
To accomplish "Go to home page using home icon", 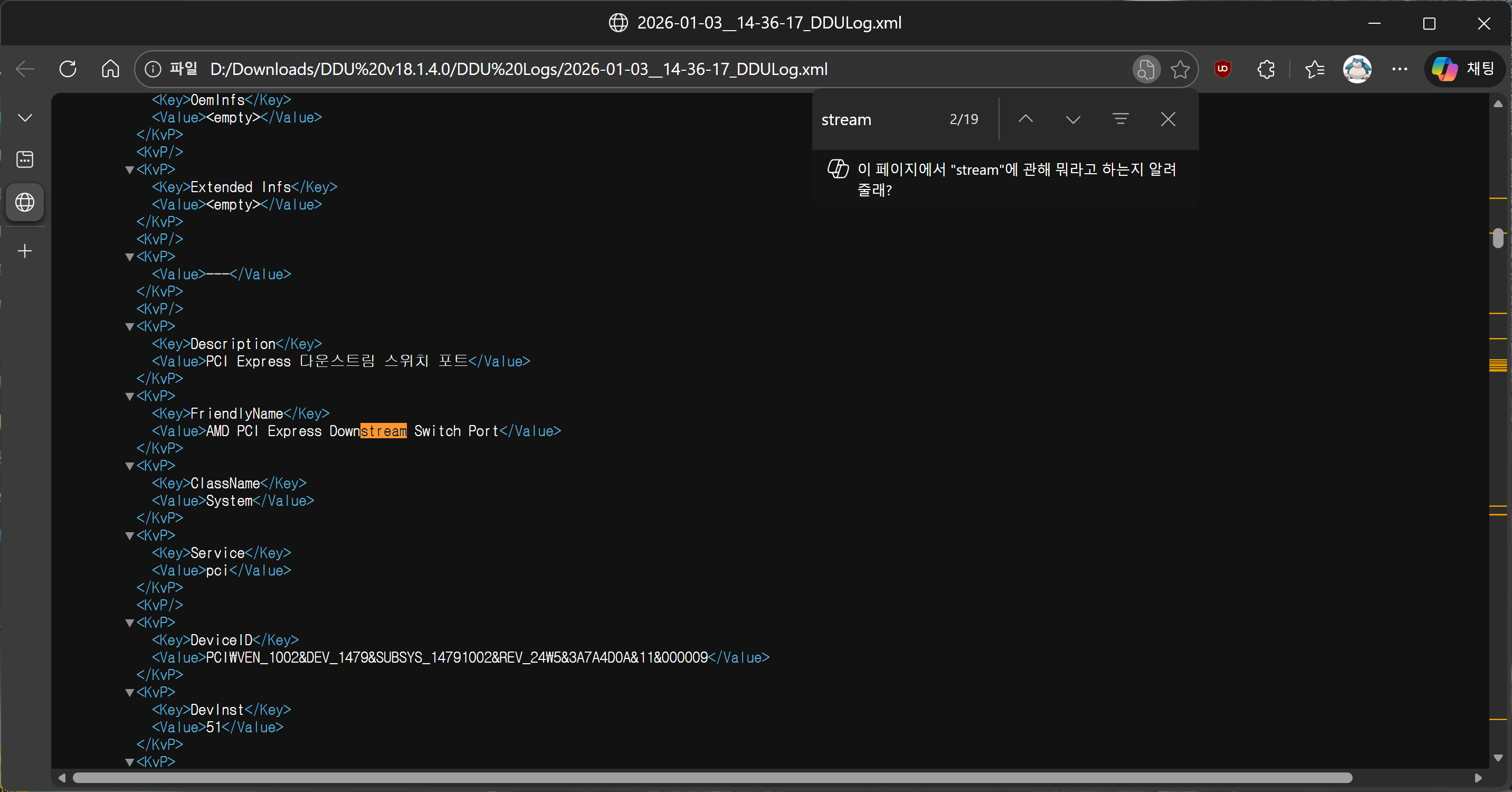I will 109,69.
